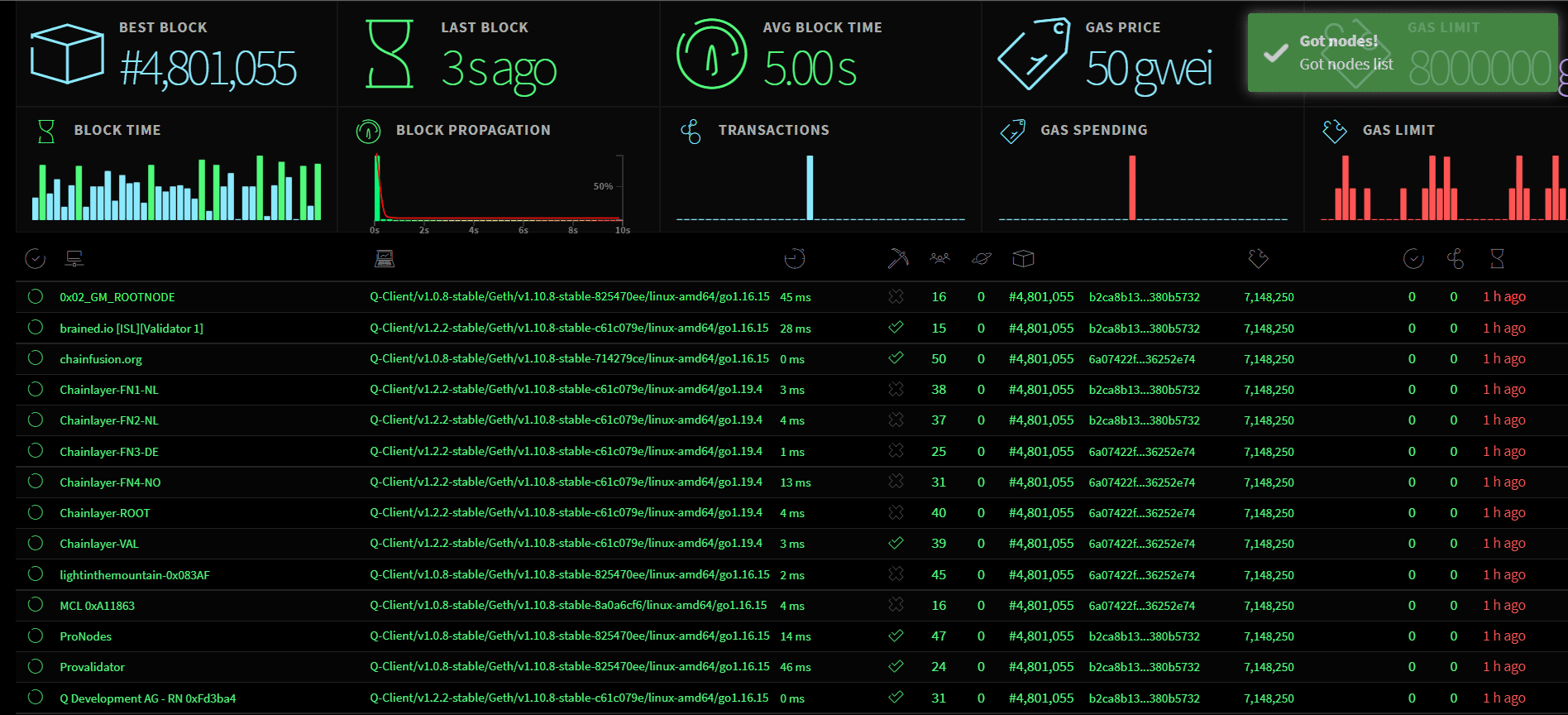
Task: Click 7,148,250 value in lightinthemountain row
Action: pyautogui.click(x=1269, y=575)
